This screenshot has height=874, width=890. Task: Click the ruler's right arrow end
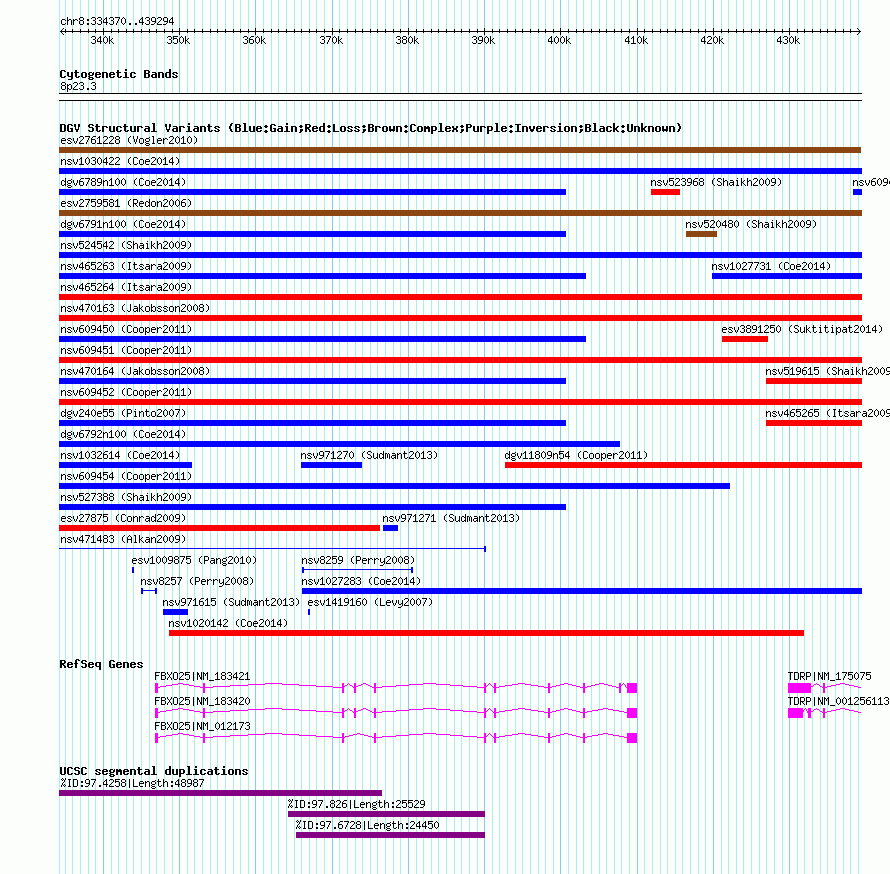pyautogui.click(x=859, y=32)
